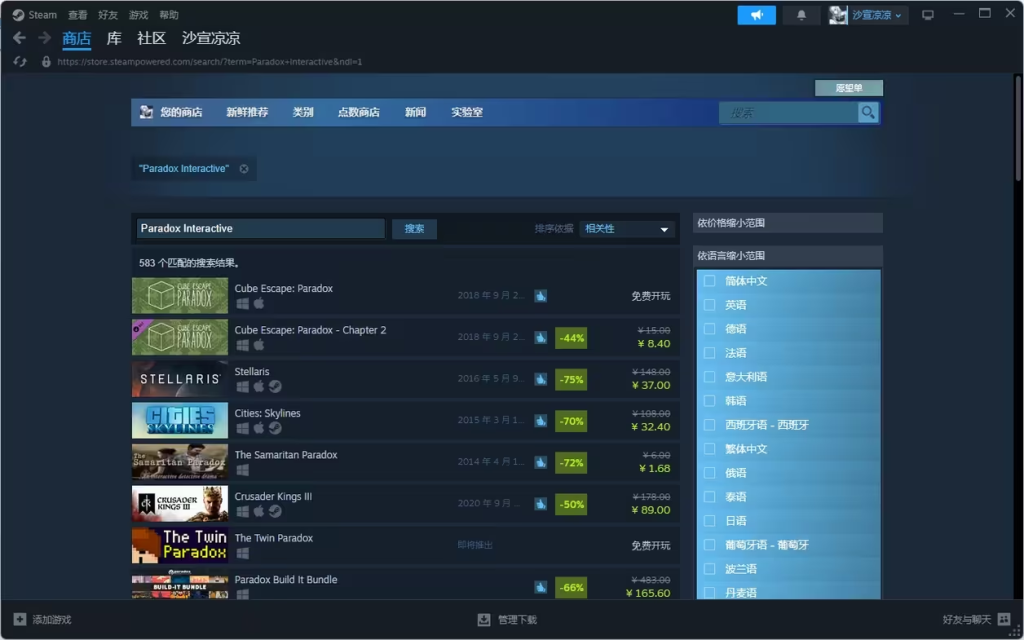Click the add game plus icon
The image size is (1024, 640).
click(20, 619)
